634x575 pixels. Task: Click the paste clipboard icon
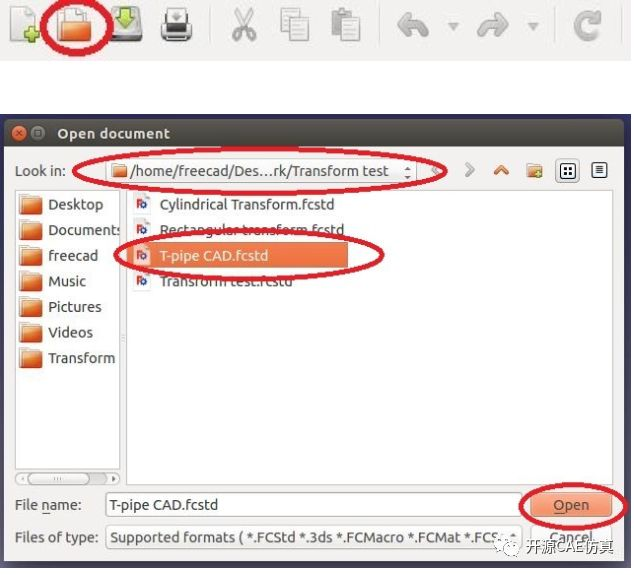click(x=345, y=25)
